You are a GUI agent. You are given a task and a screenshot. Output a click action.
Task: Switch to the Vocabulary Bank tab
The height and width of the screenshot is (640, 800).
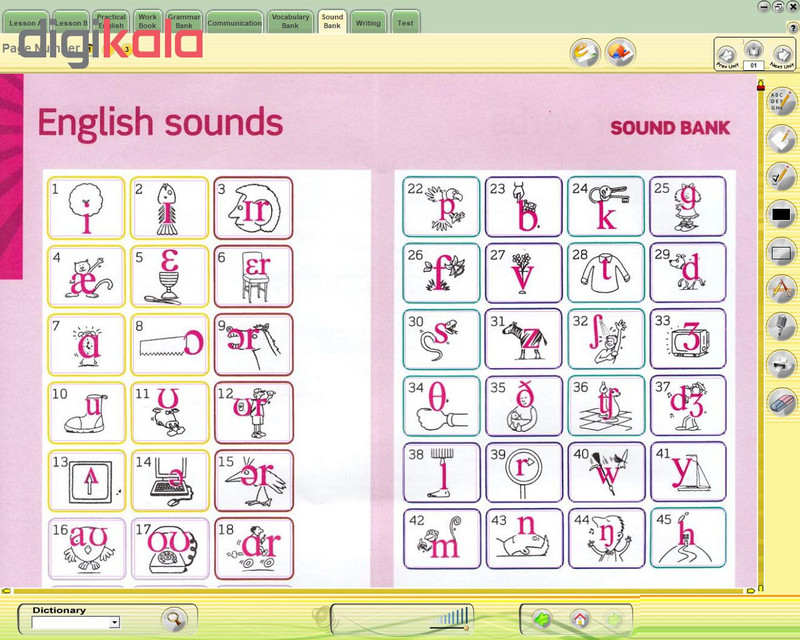tap(290, 21)
